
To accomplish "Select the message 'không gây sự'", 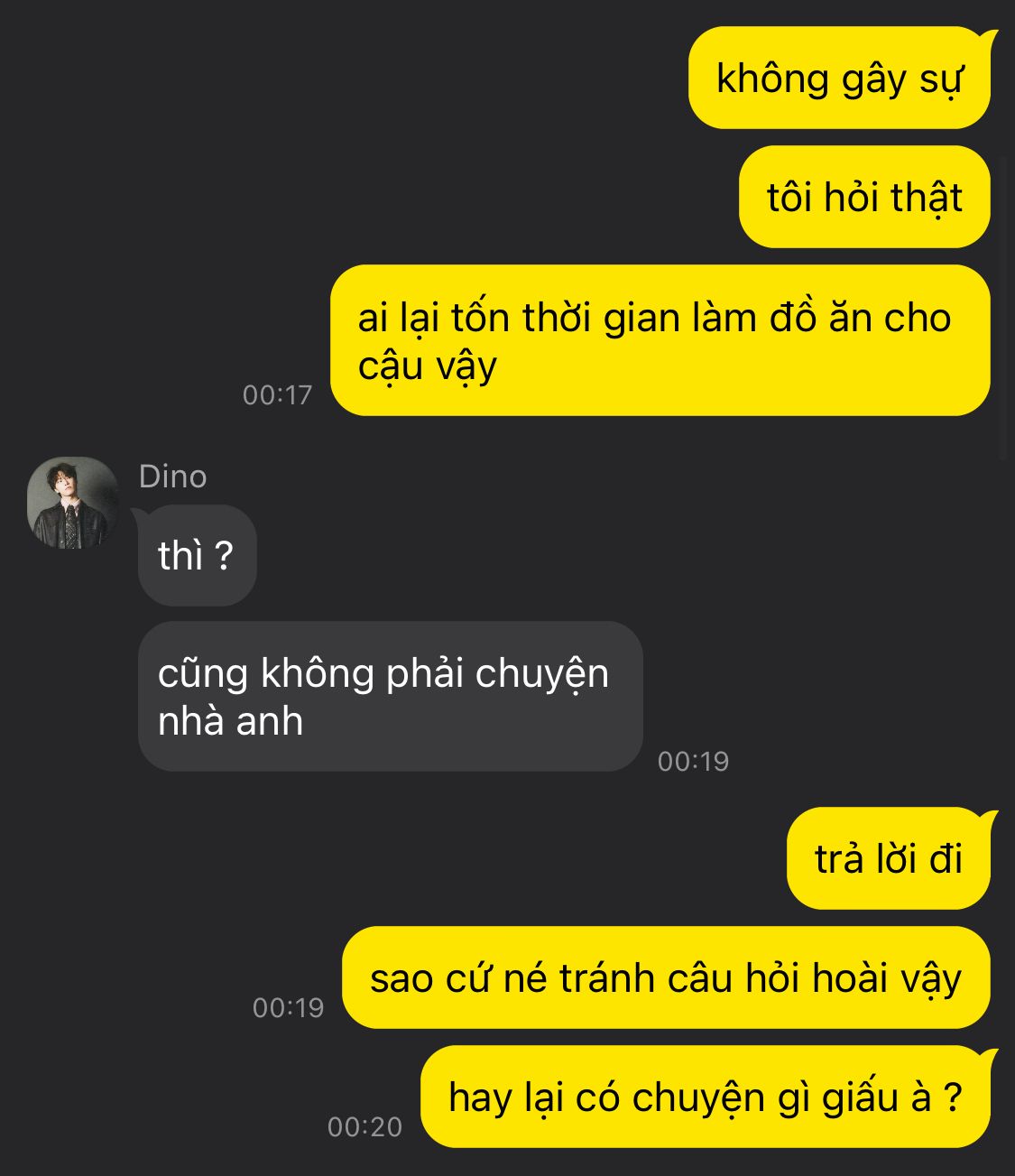I will (839, 78).
